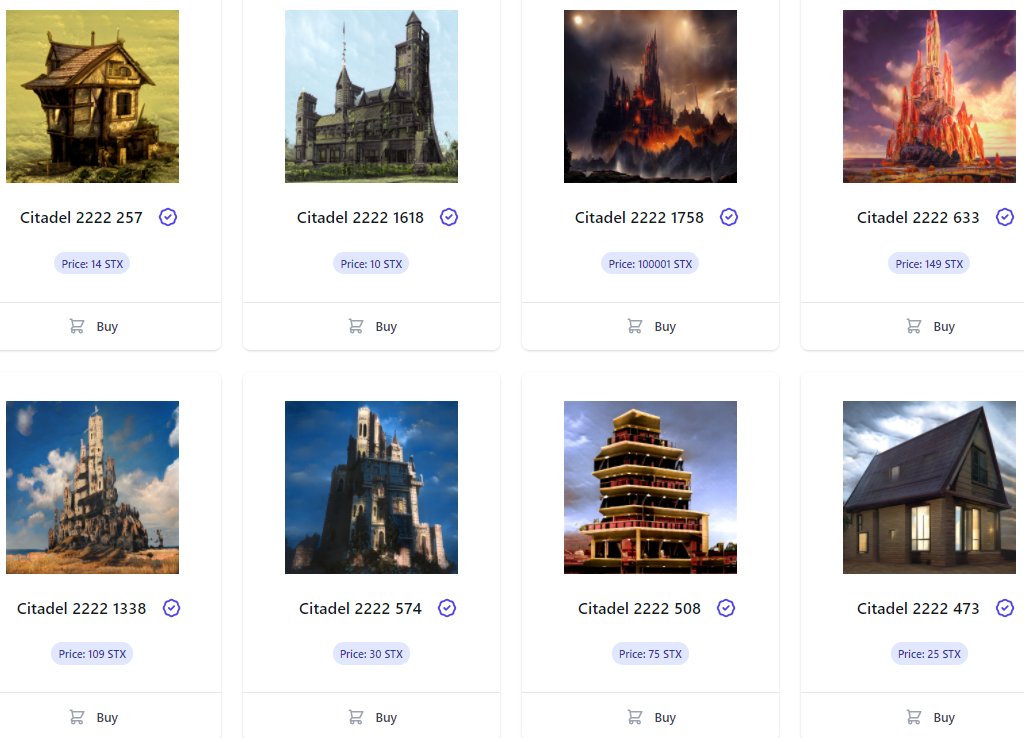Image resolution: width=1024 pixels, height=738 pixels.
Task: Open the Citadel 2222 1618 artwork thumbnail
Action: tap(371, 96)
